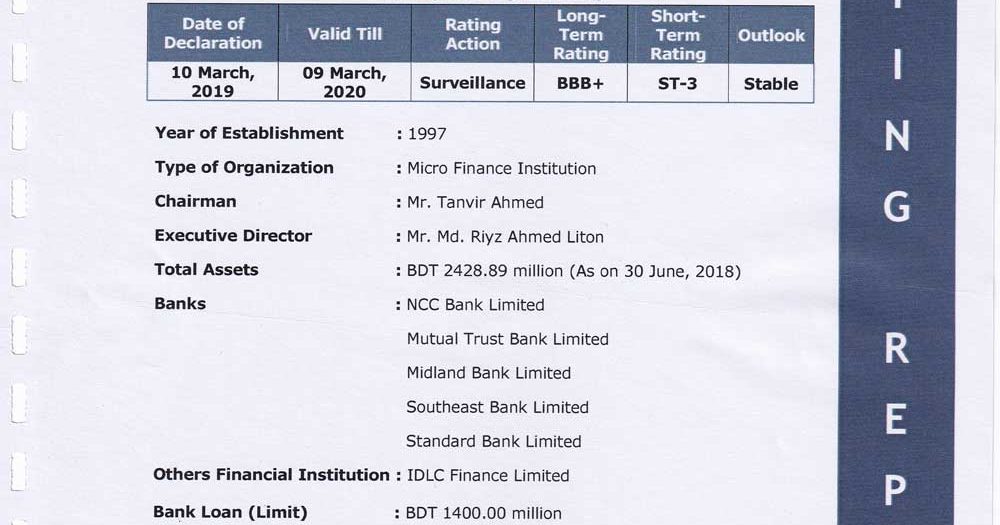Select the 'Long-Term Rating' header
The image size is (1000, 525).
(x=580, y=34)
